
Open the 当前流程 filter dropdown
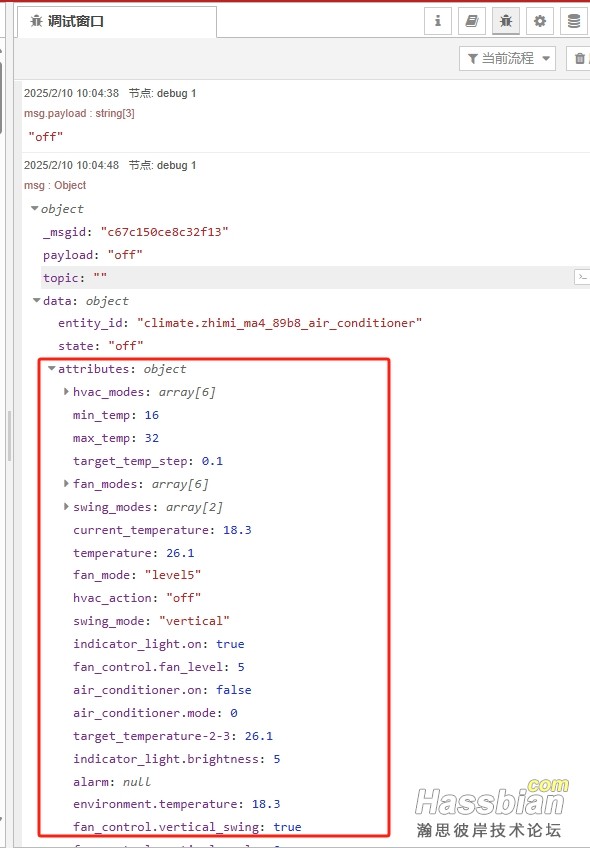[507, 58]
